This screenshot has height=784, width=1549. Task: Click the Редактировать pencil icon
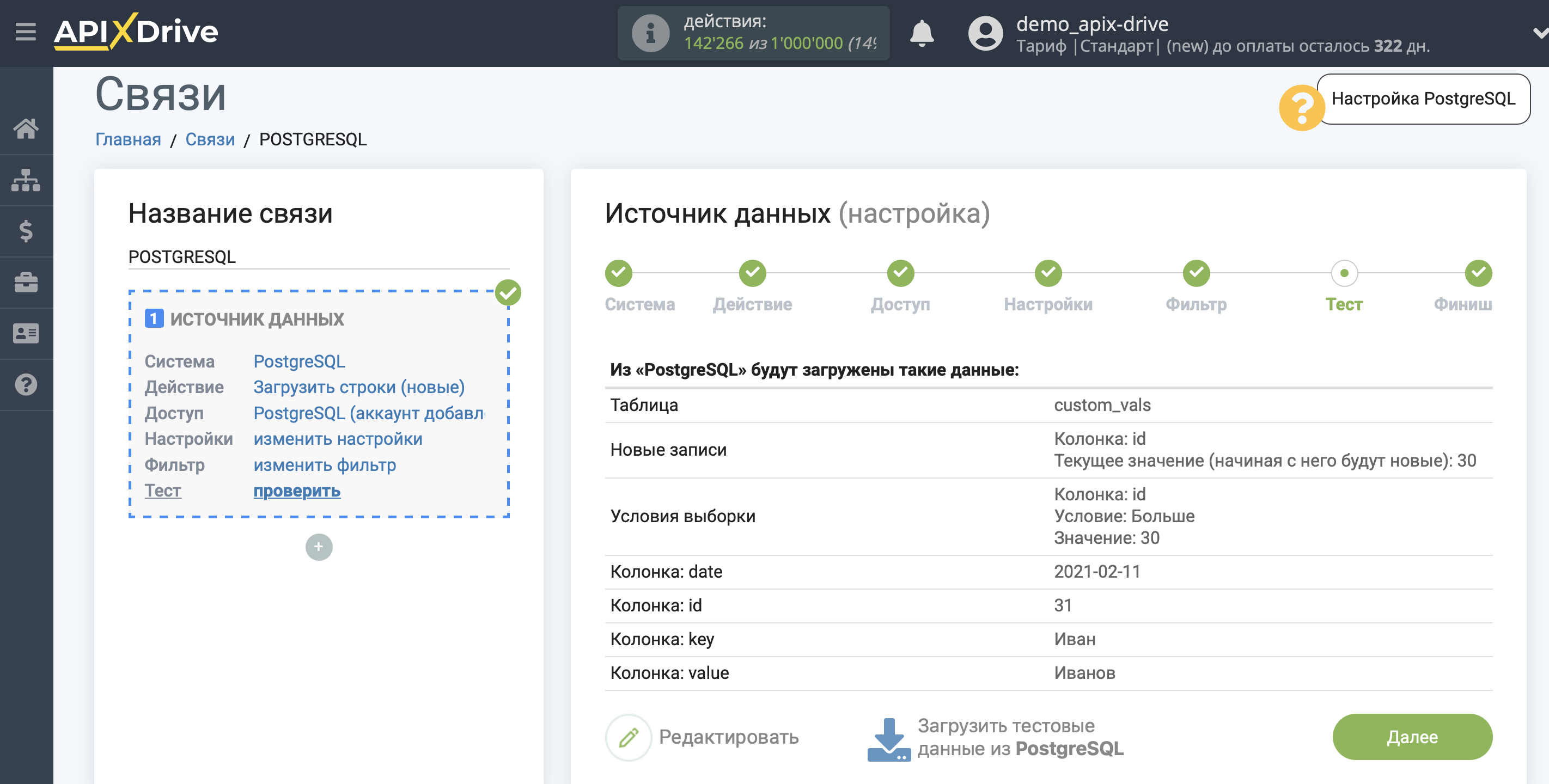pyautogui.click(x=629, y=737)
